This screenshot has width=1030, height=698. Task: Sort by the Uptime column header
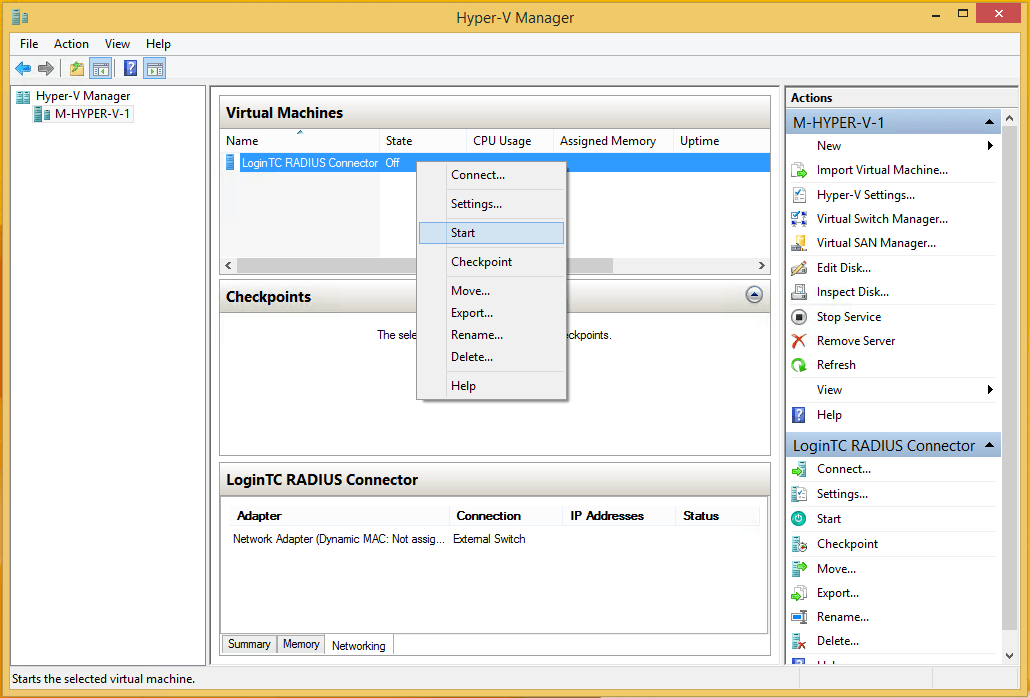pyautogui.click(x=722, y=141)
